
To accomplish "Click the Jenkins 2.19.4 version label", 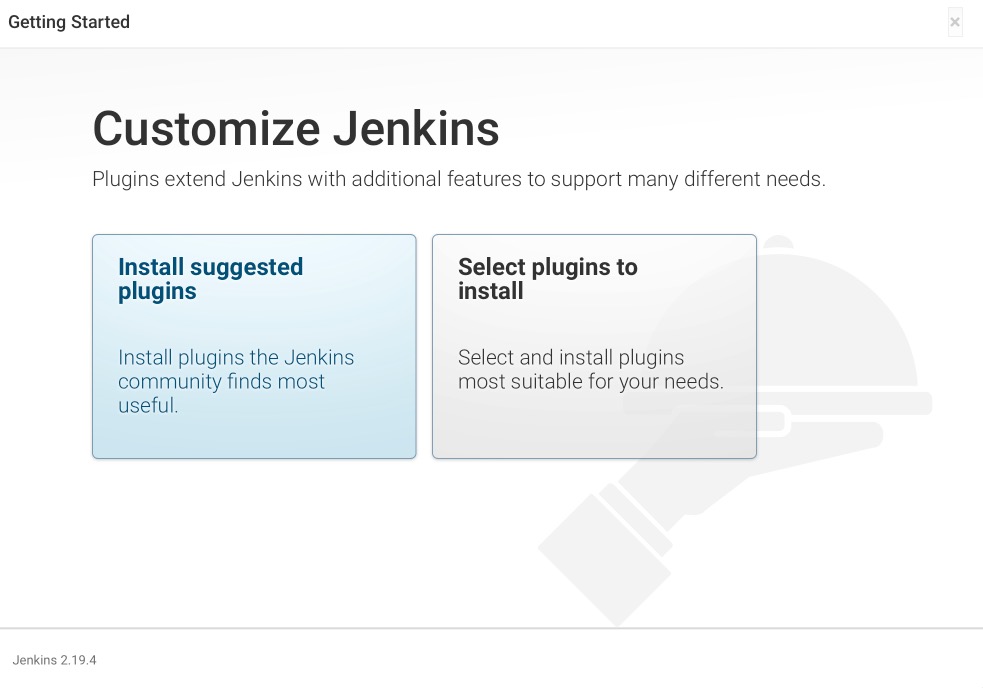I will [x=54, y=660].
